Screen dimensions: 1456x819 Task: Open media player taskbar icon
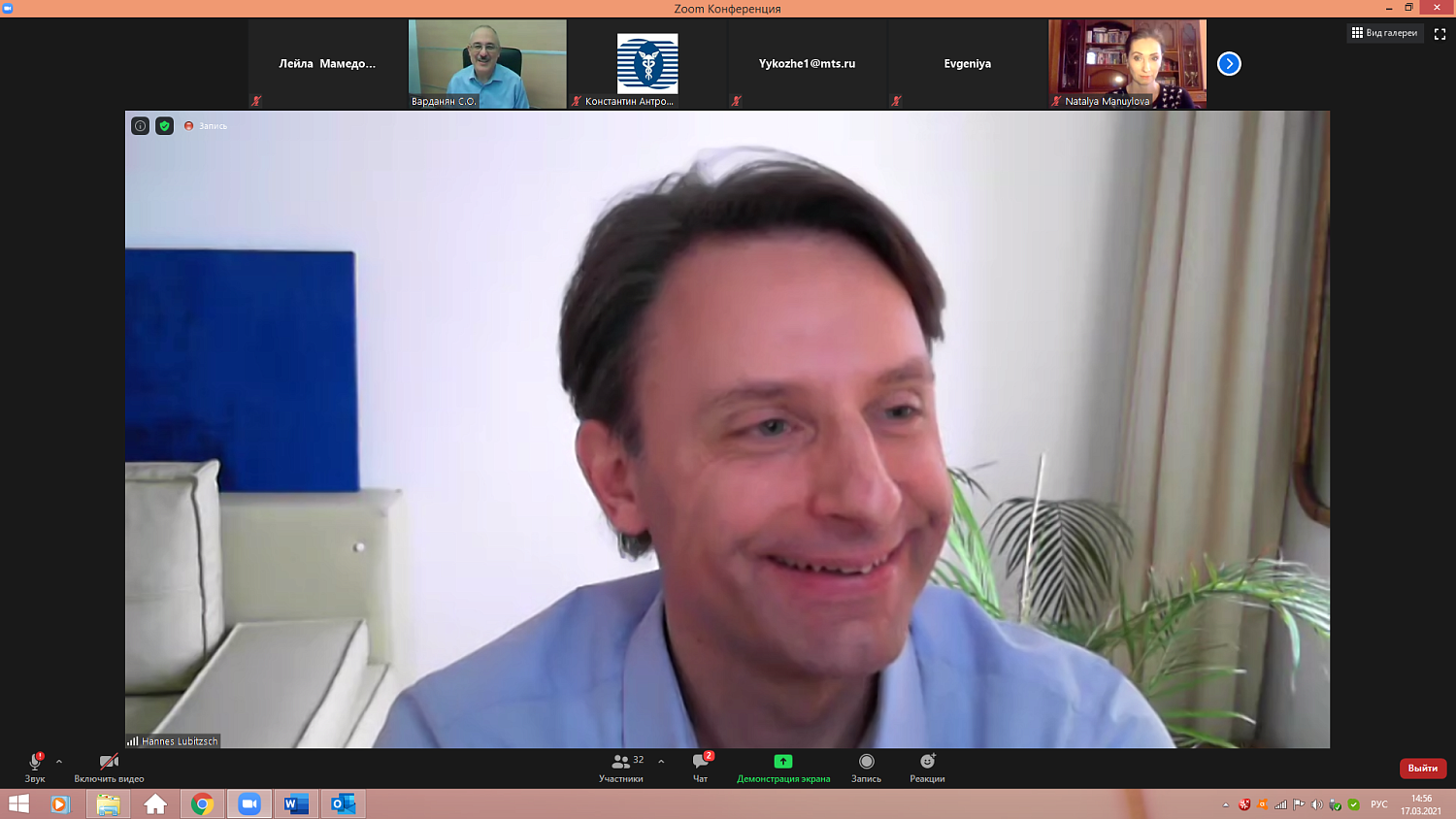point(60,803)
